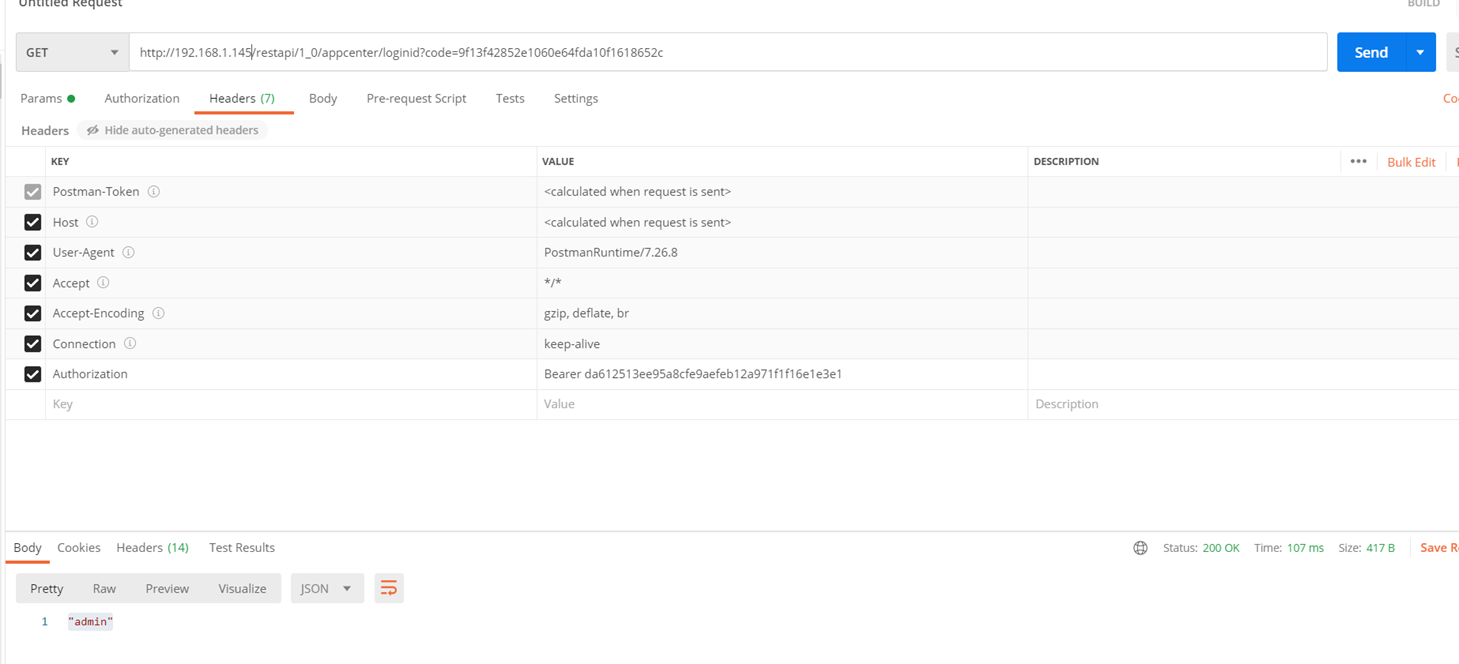Click the wrap lines icon in response
The image size is (1459, 664).
click(389, 588)
